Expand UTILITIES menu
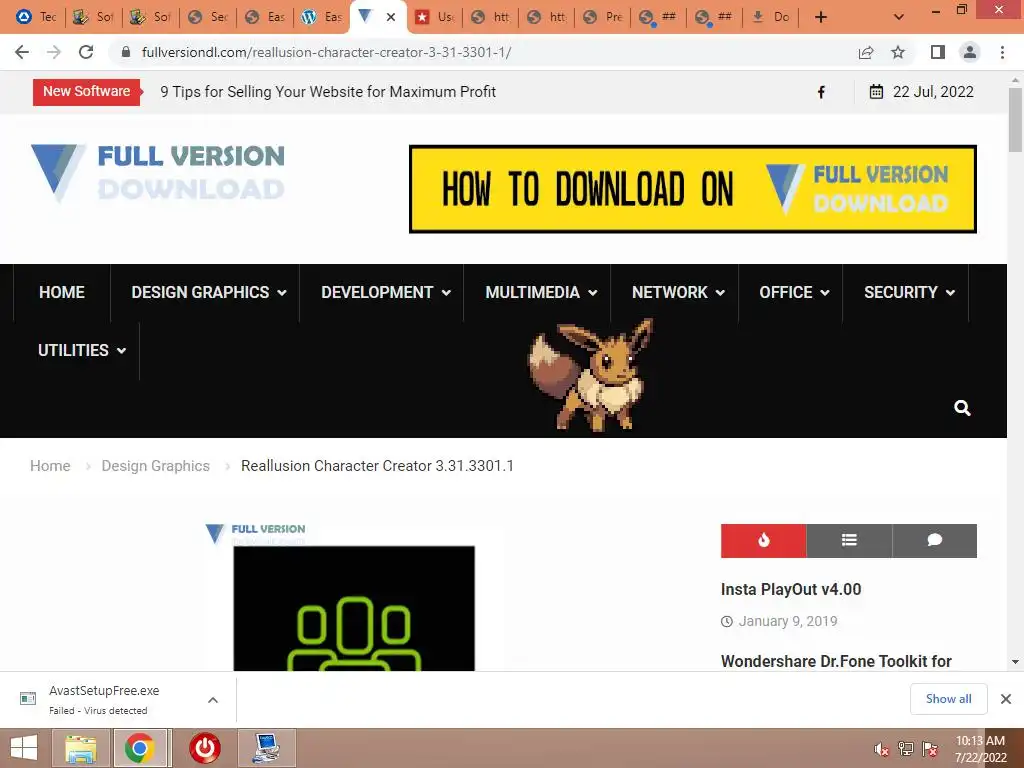This screenshot has width=1024, height=768. (82, 350)
